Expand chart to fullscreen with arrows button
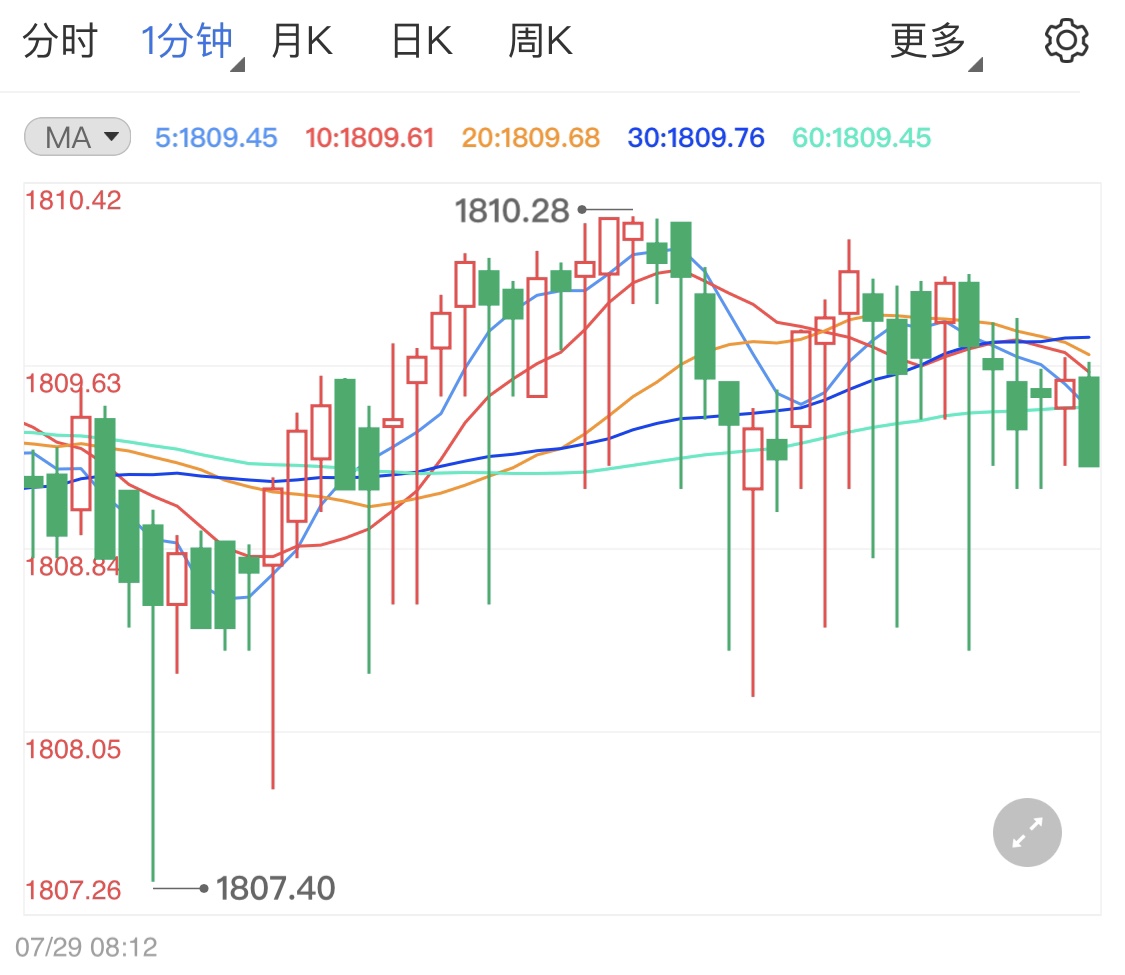The width and height of the screenshot is (1125, 975). pyautogui.click(x=1027, y=832)
